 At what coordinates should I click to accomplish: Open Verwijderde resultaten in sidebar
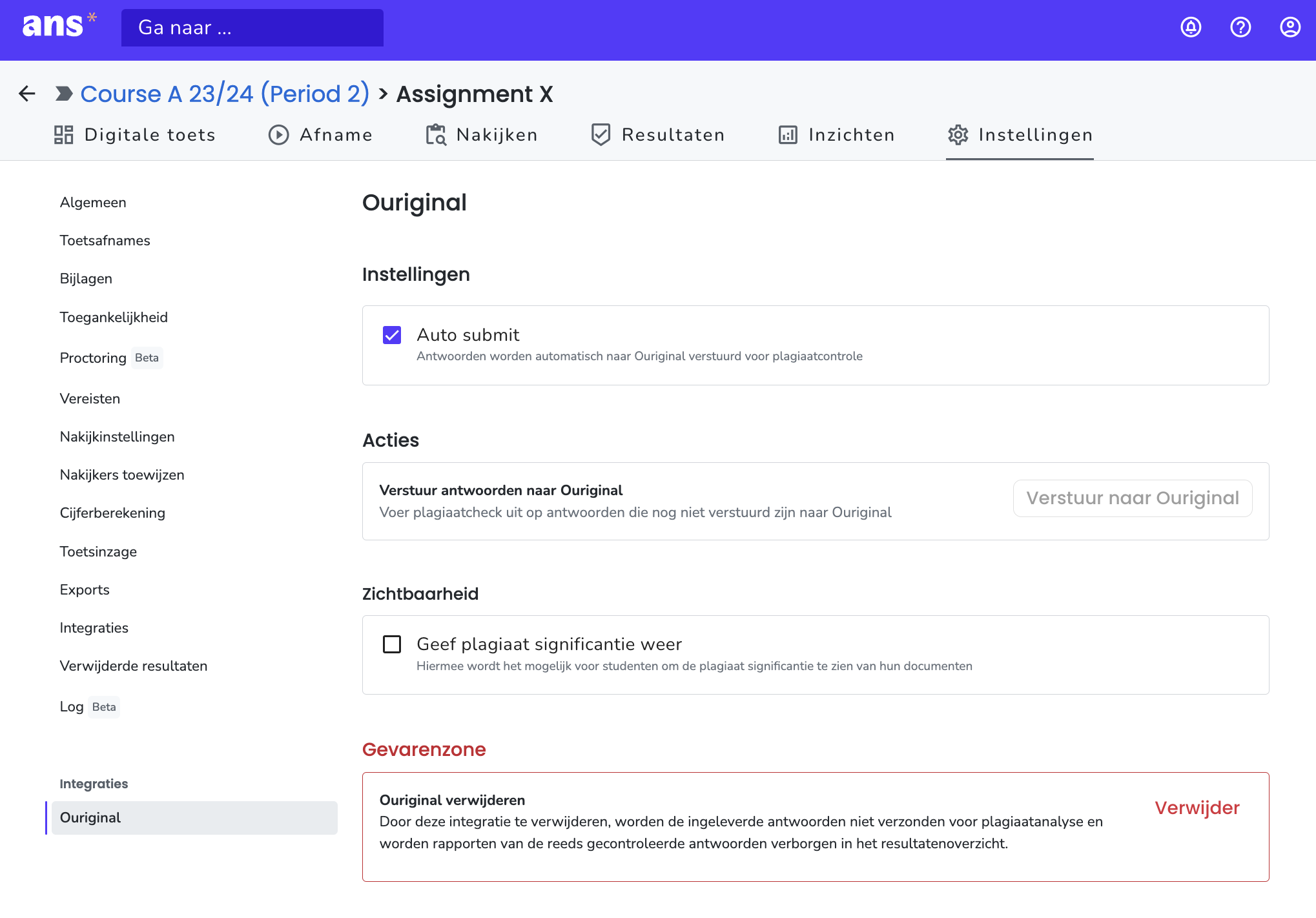pos(134,666)
